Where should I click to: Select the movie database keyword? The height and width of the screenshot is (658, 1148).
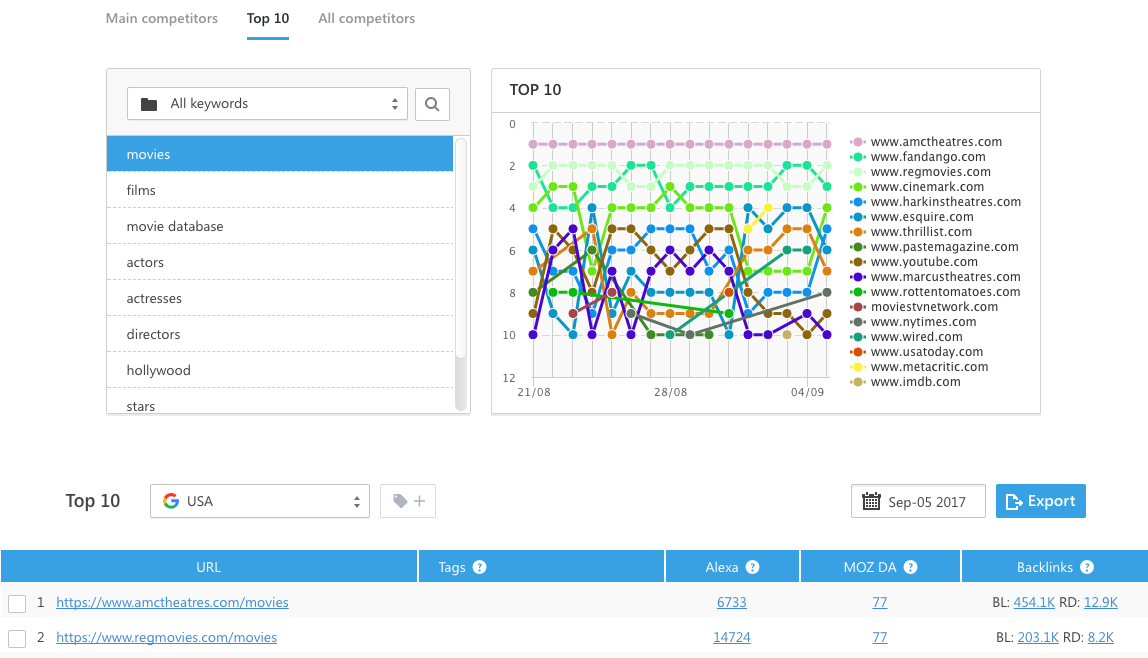tap(280, 226)
